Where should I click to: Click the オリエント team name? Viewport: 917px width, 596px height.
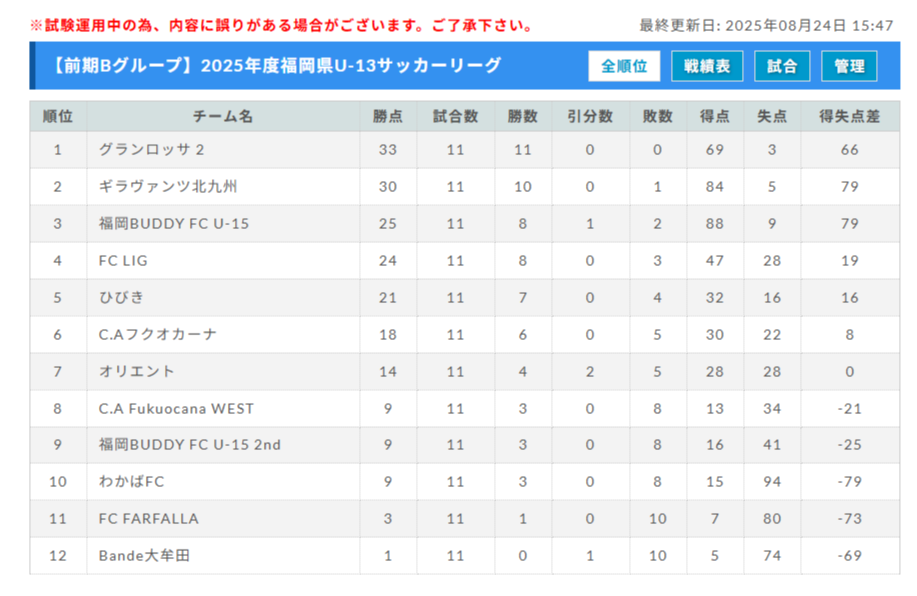coord(136,371)
